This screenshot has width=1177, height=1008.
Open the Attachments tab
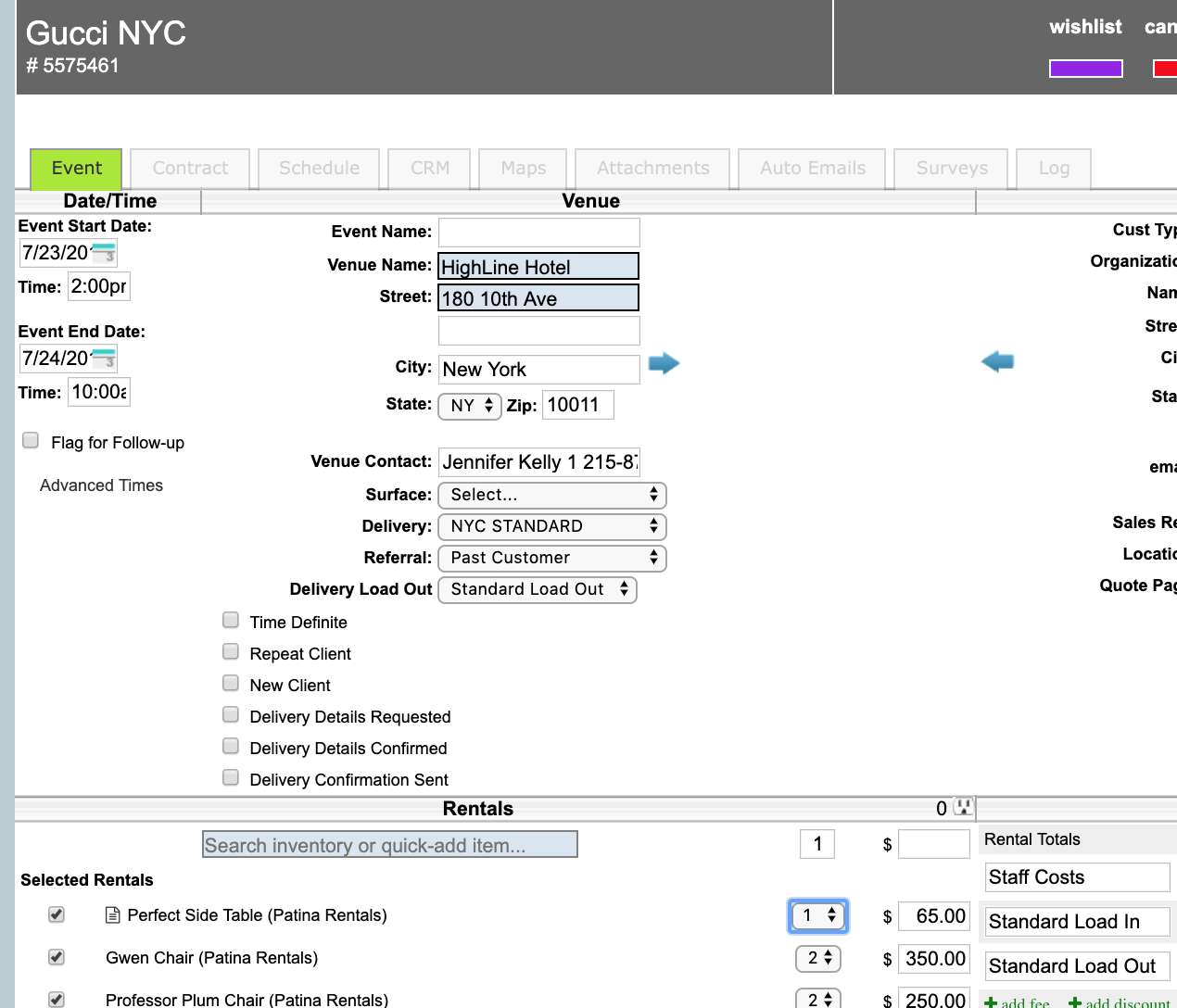coord(652,168)
